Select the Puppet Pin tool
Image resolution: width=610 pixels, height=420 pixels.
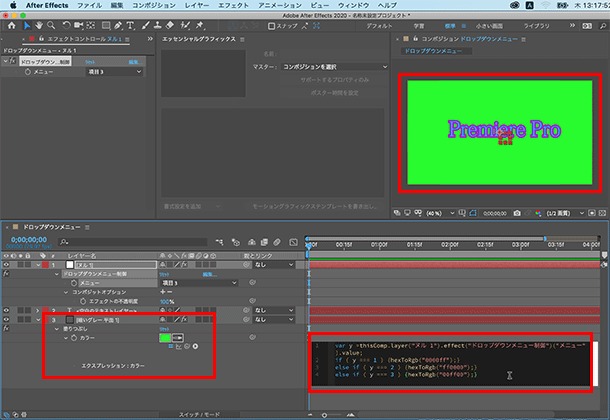coord(200,26)
